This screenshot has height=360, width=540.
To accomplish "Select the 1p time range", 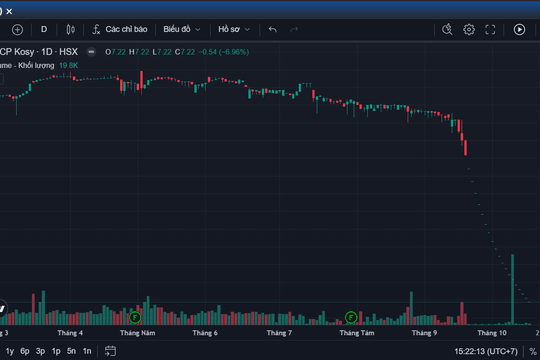I will point(56,351).
